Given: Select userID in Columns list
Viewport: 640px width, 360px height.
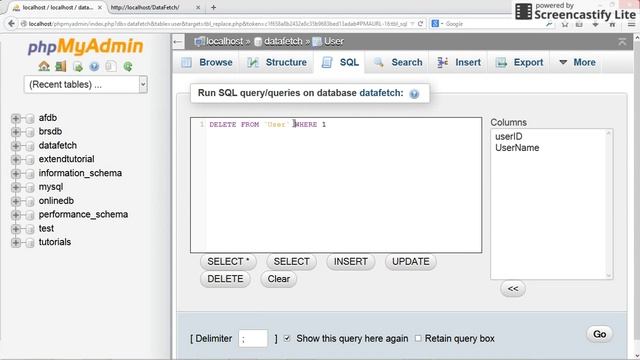Looking at the screenshot, I should point(509,137).
